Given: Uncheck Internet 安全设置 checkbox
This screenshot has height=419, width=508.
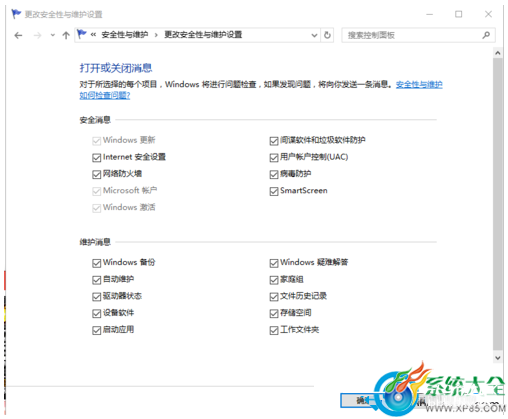Looking at the screenshot, I should (97, 157).
